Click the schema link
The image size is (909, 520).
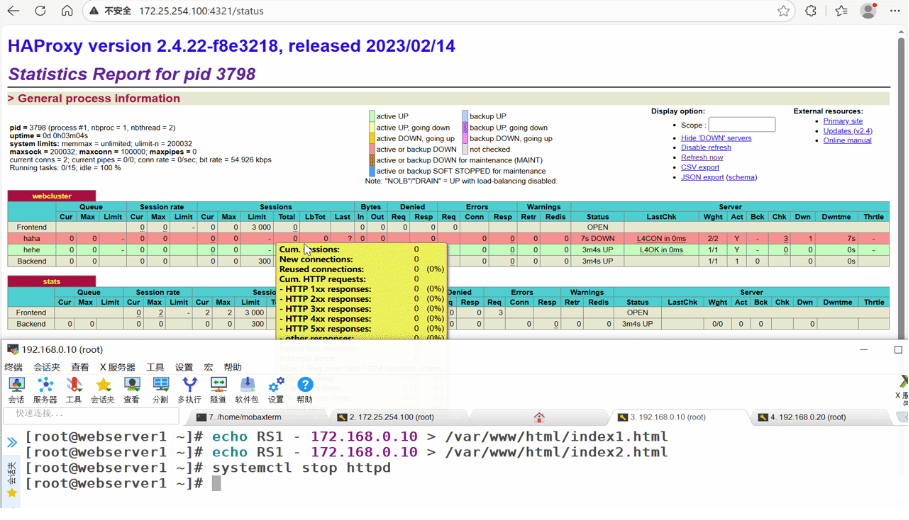pyautogui.click(x=741, y=177)
